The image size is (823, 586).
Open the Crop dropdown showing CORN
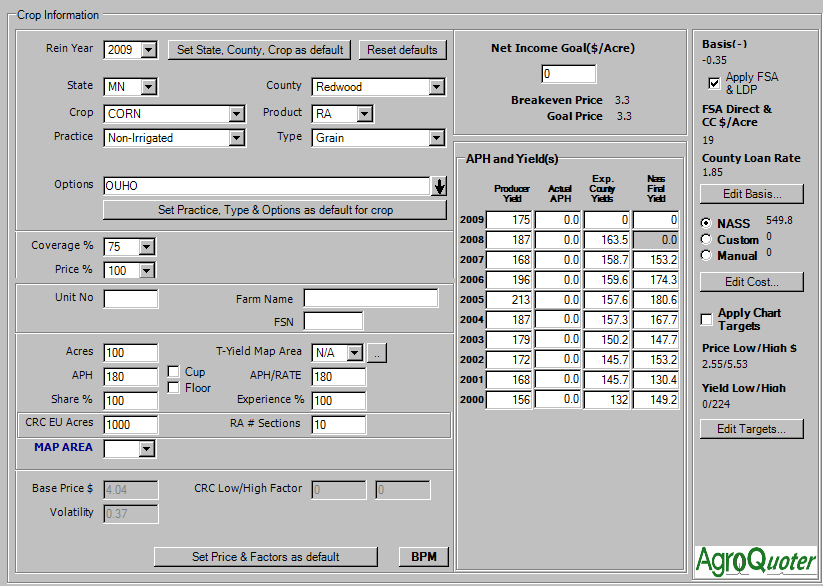pos(237,113)
